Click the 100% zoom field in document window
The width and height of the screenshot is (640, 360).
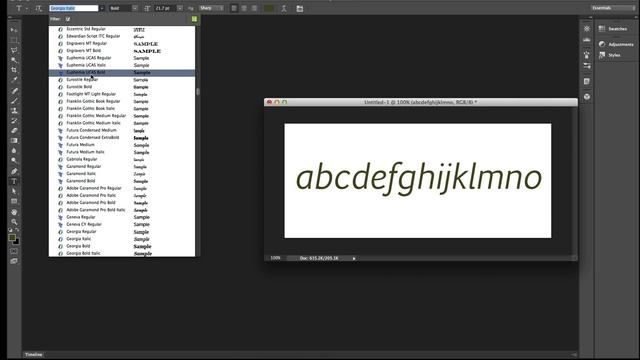[276, 258]
